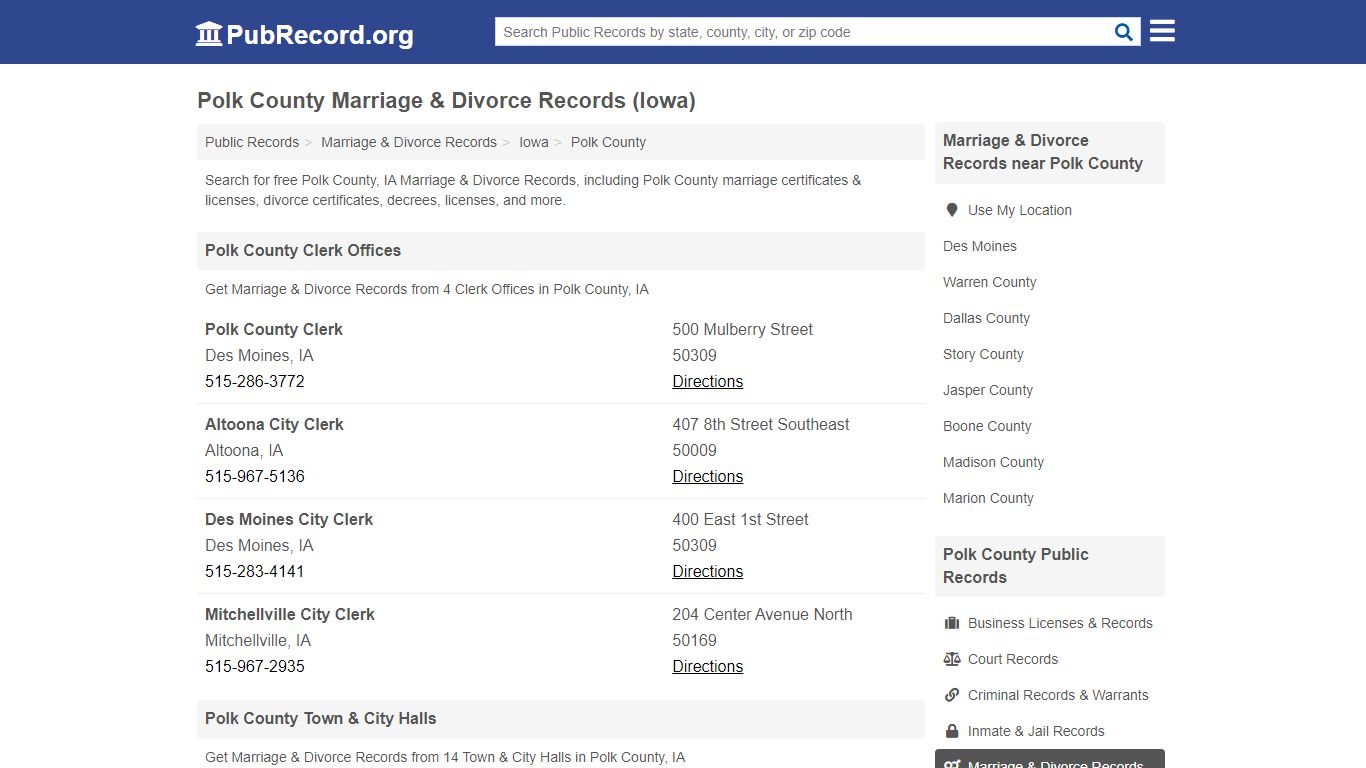Open Marriage & Divorce Records breadcrumb
The width and height of the screenshot is (1366, 768).
409,142
